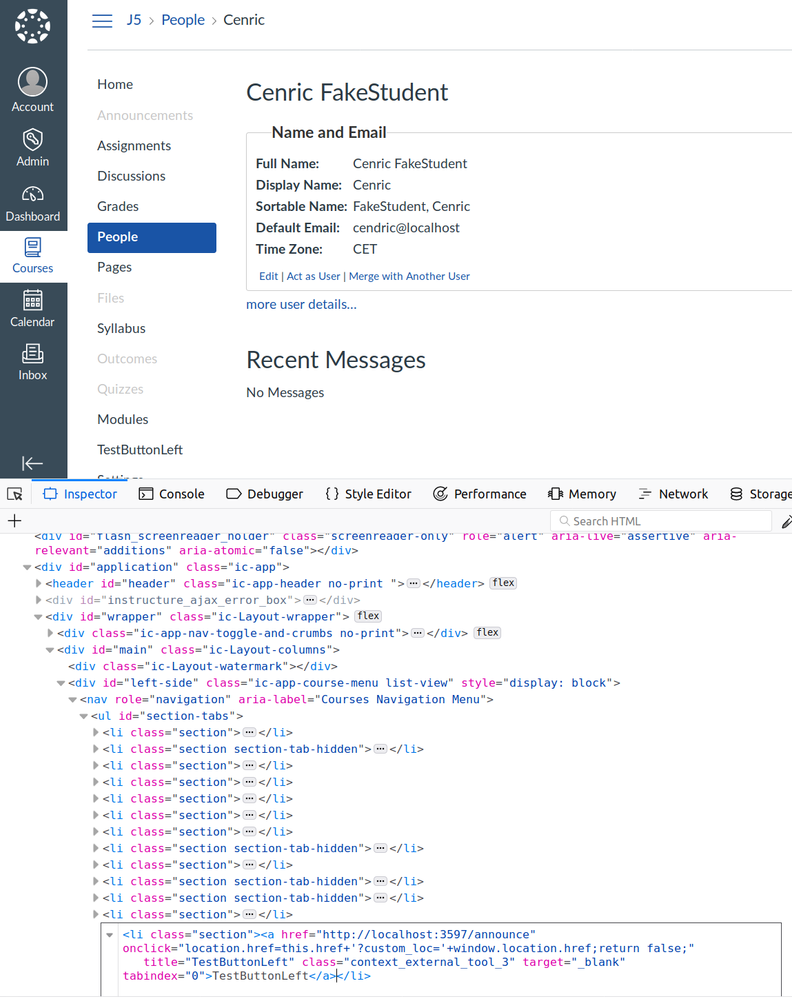Collapse global navigation with arrow icon
Screen dimensions: 792x999
(x=33, y=463)
